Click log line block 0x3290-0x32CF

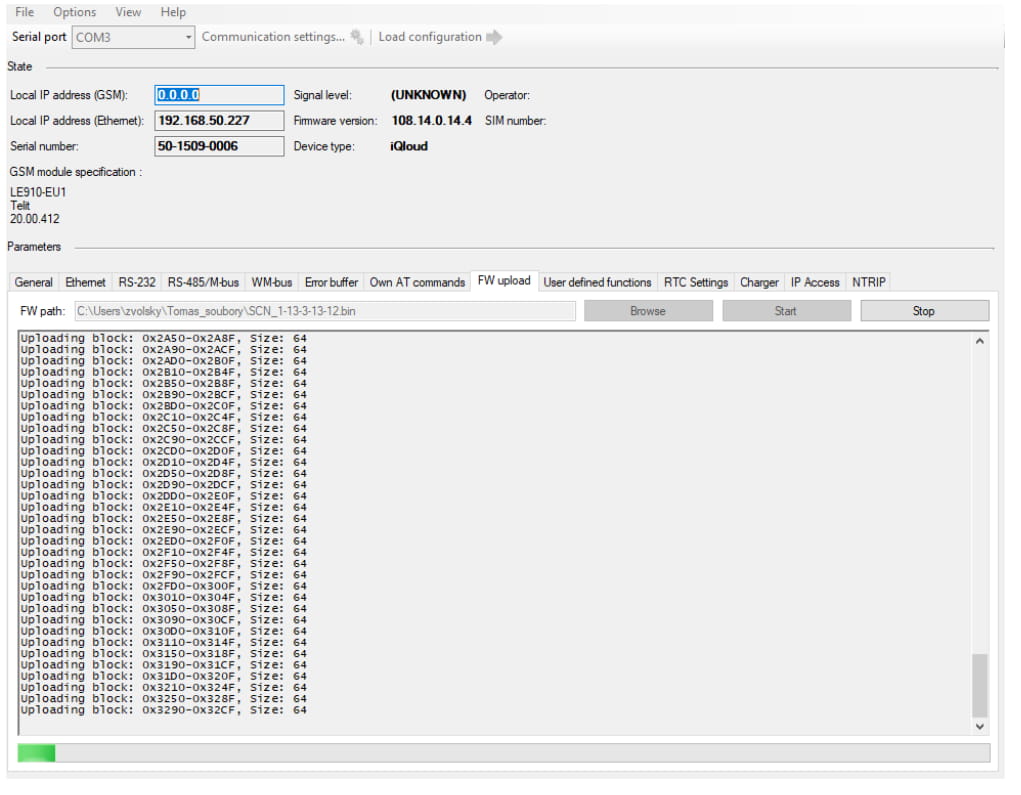pyautogui.click(x=163, y=710)
